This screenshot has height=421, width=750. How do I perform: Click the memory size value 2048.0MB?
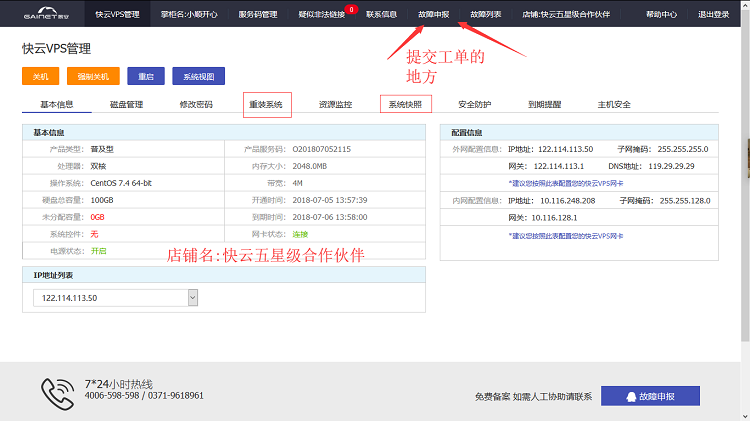[309, 166]
